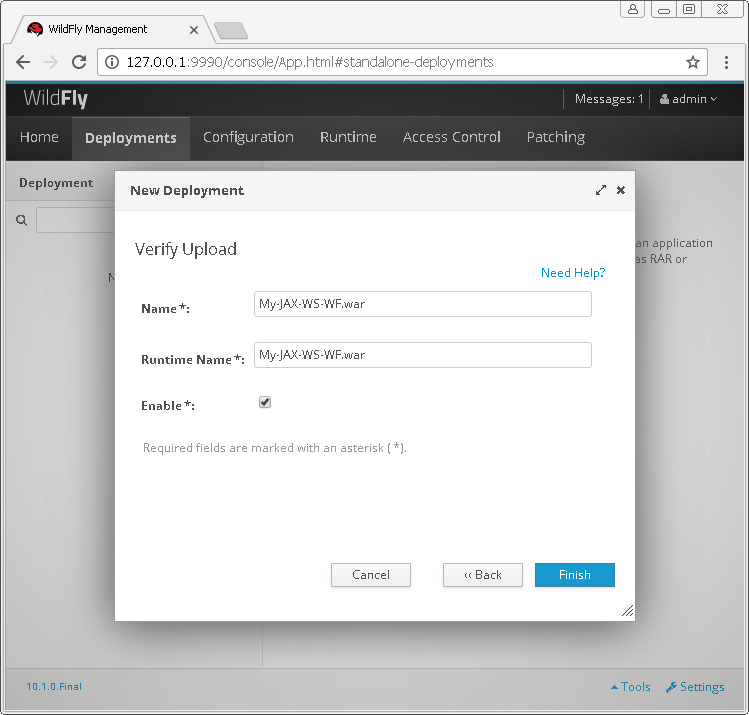The height and width of the screenshot is (715, 749).
Task: Click the Name input field
Action: [423, 304]
